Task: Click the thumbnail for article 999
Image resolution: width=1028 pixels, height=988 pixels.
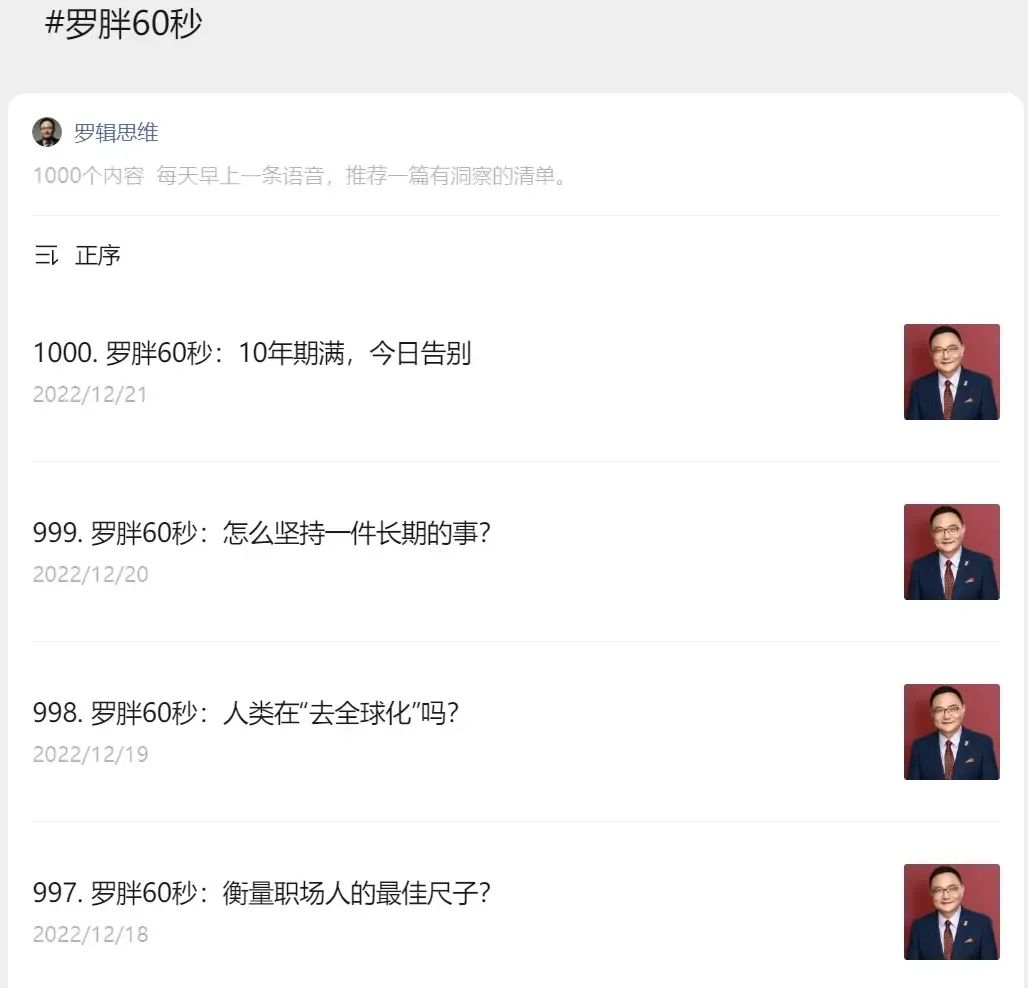Action: (951, 552)
